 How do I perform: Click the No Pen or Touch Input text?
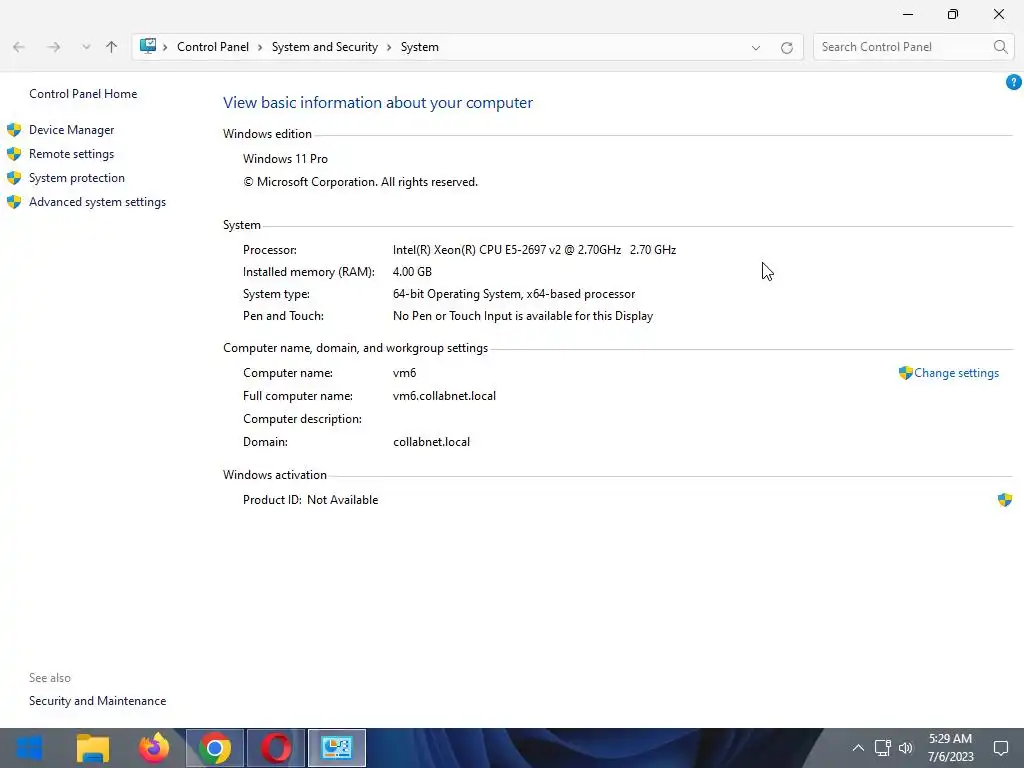[x=522, y=316]
